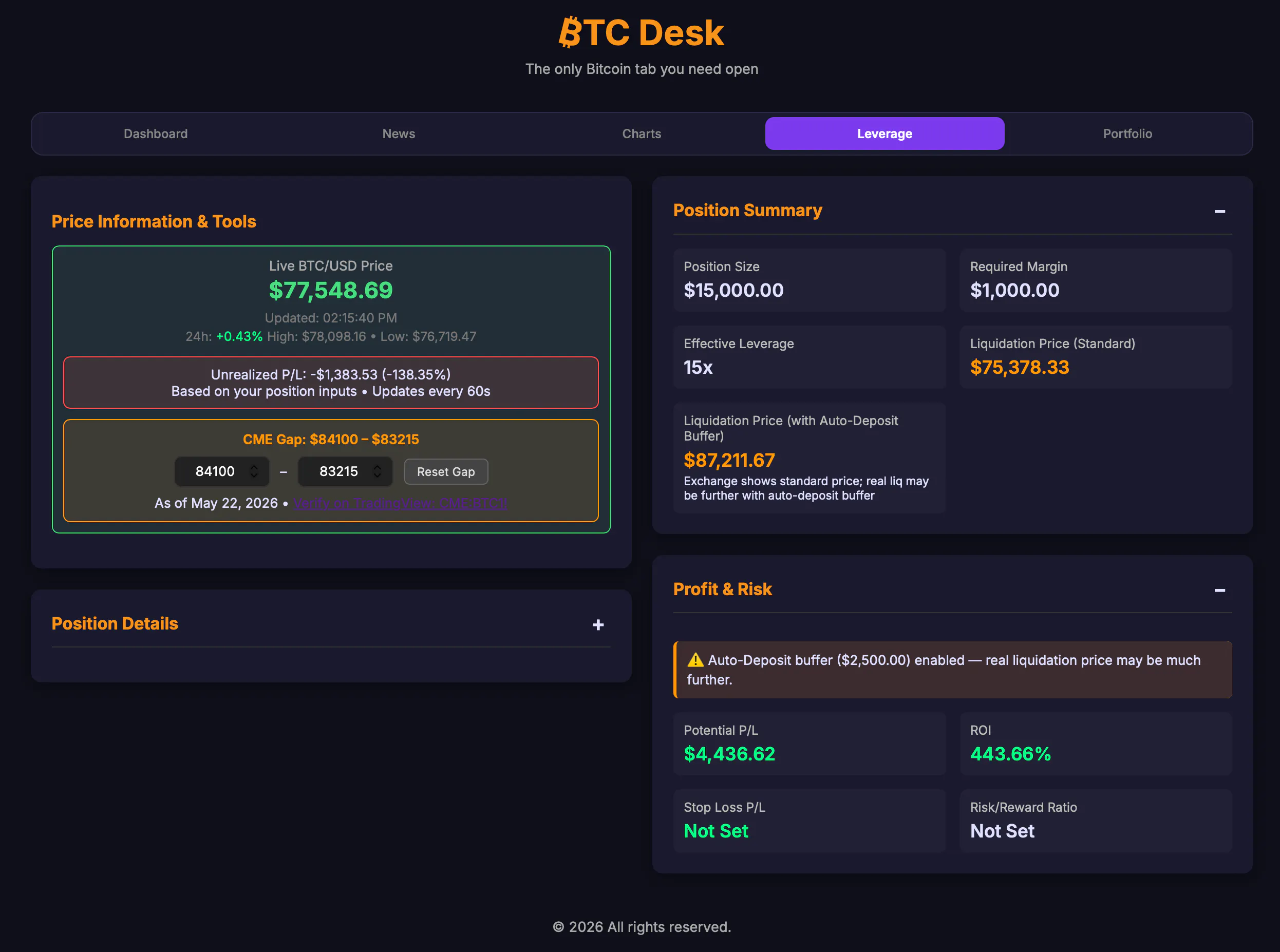1280x952 pixels.
Task: Click the stepper arrows on 84100 field
Action: [254, 471]
